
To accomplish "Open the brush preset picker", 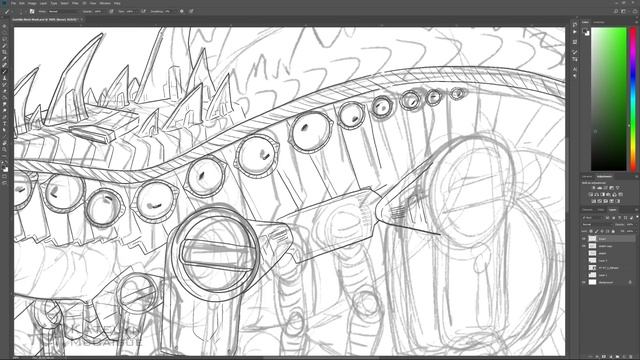I will coord(21,11).
